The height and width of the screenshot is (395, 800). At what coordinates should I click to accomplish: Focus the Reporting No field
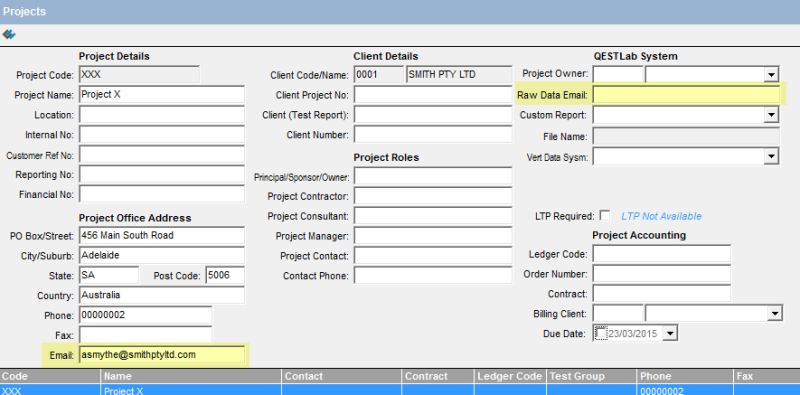tap(162, 175)
